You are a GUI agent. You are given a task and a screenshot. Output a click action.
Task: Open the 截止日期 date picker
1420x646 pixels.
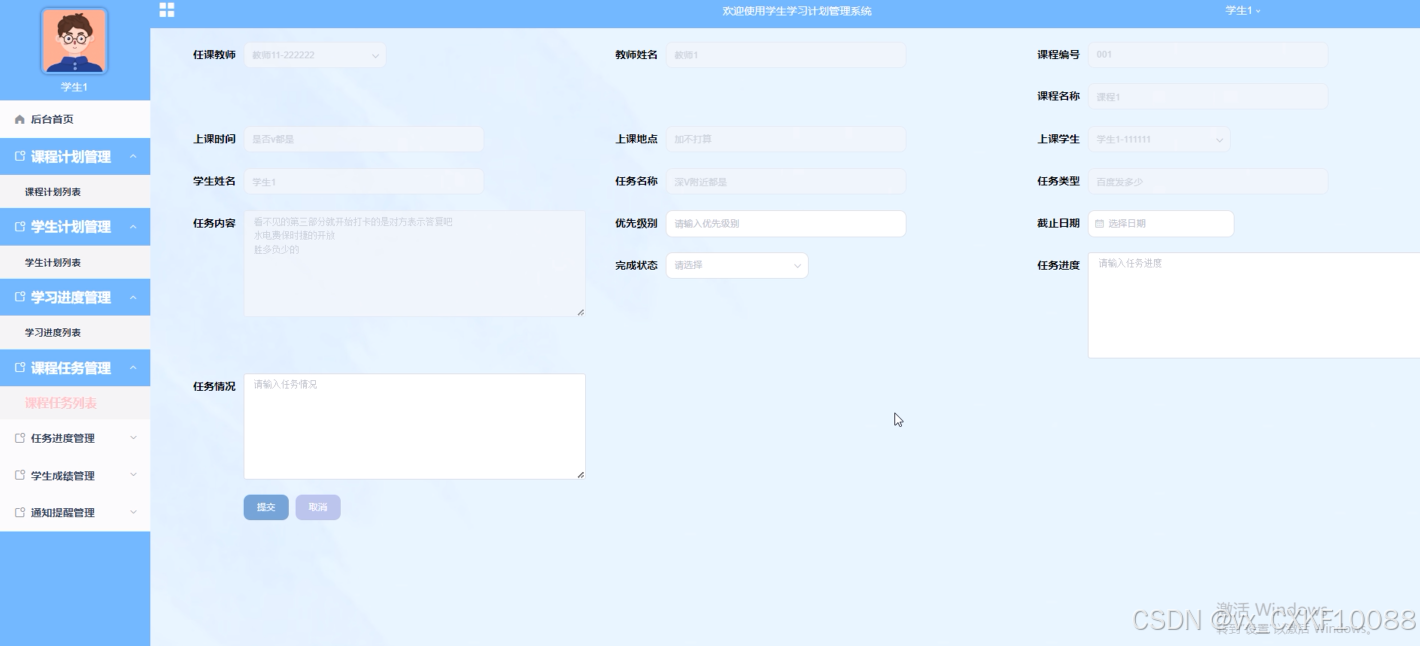point(1161,224)
